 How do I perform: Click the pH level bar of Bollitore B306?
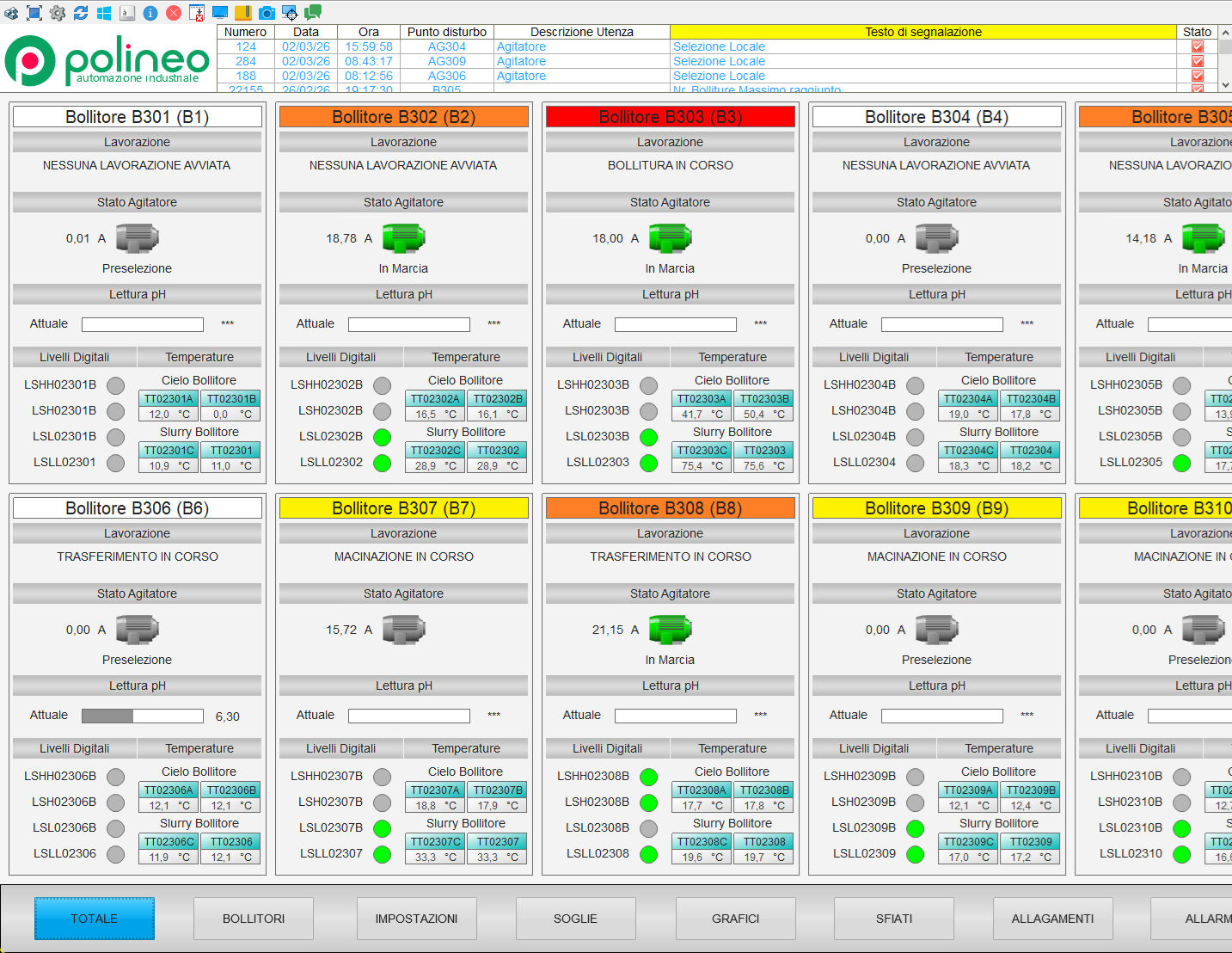click(x=142, y=716)
